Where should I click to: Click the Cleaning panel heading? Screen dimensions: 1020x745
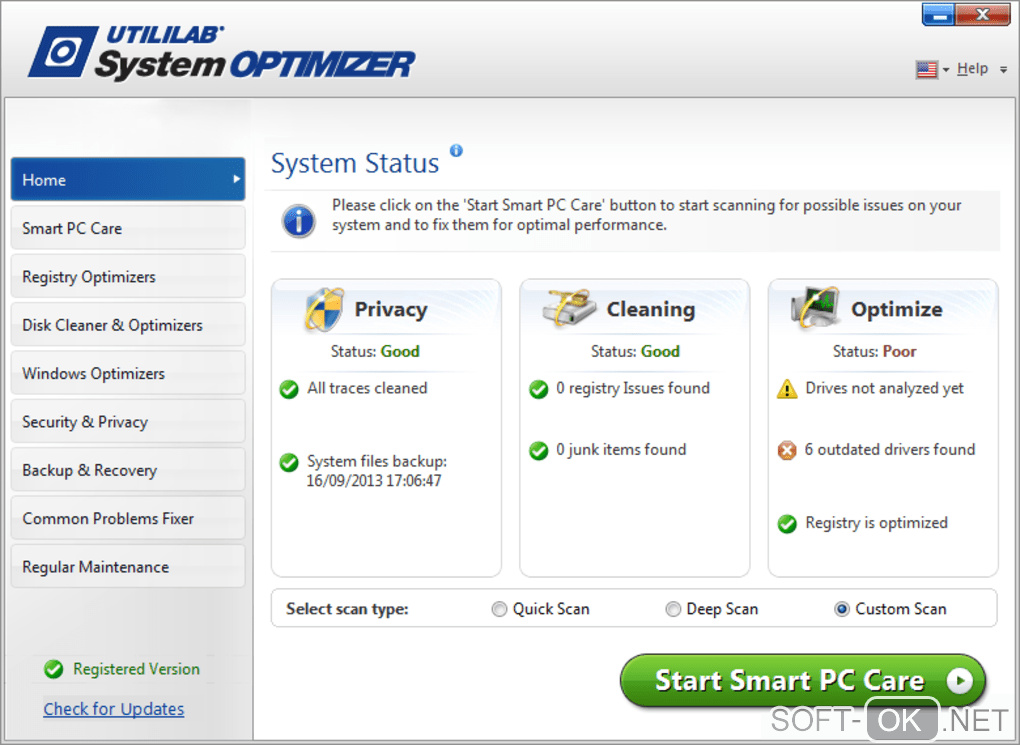tap(651, 309)
